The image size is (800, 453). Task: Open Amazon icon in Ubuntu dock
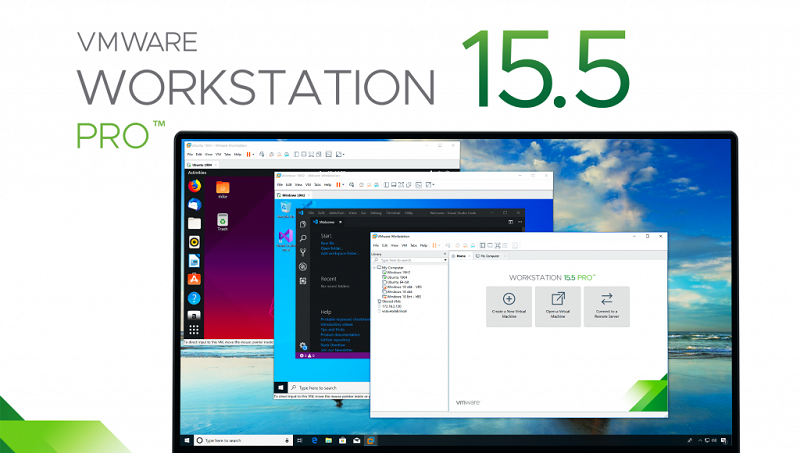pyautogui.click(x=194, y=315)
